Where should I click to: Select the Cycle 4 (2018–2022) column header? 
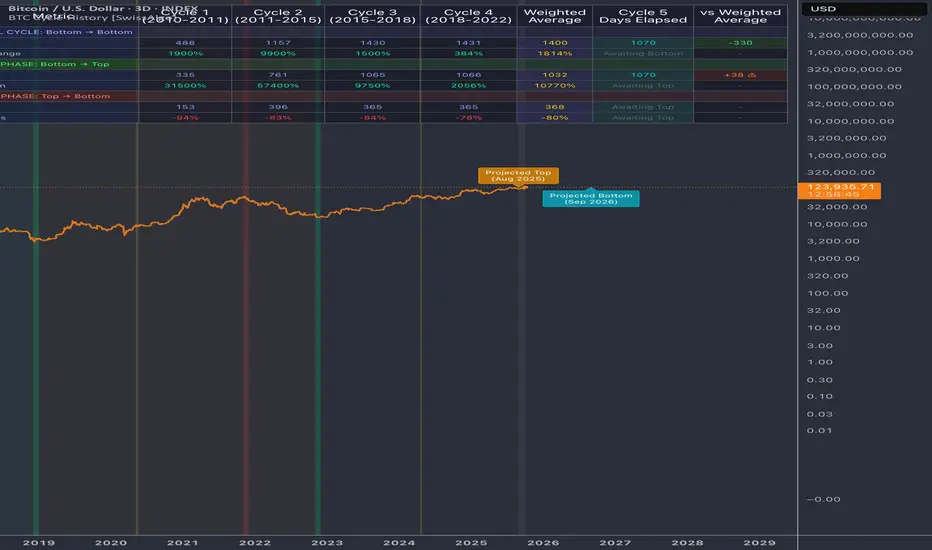(x=467, y=16)
